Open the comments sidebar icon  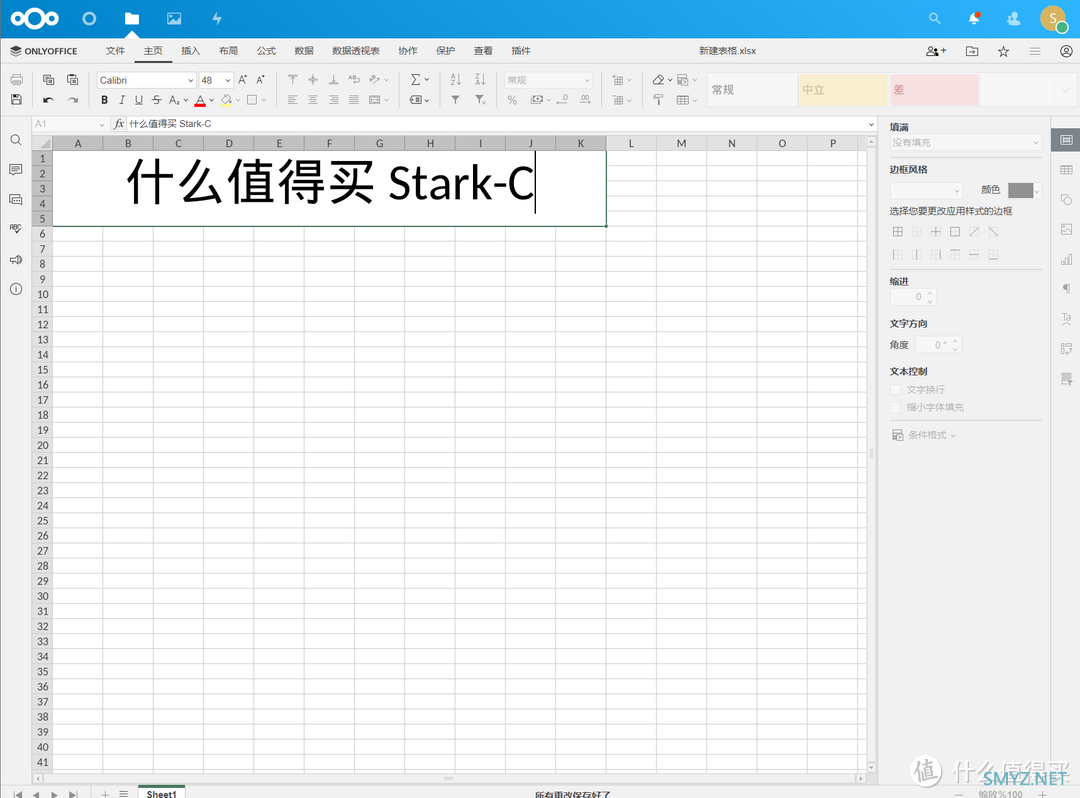pos(16,169)
